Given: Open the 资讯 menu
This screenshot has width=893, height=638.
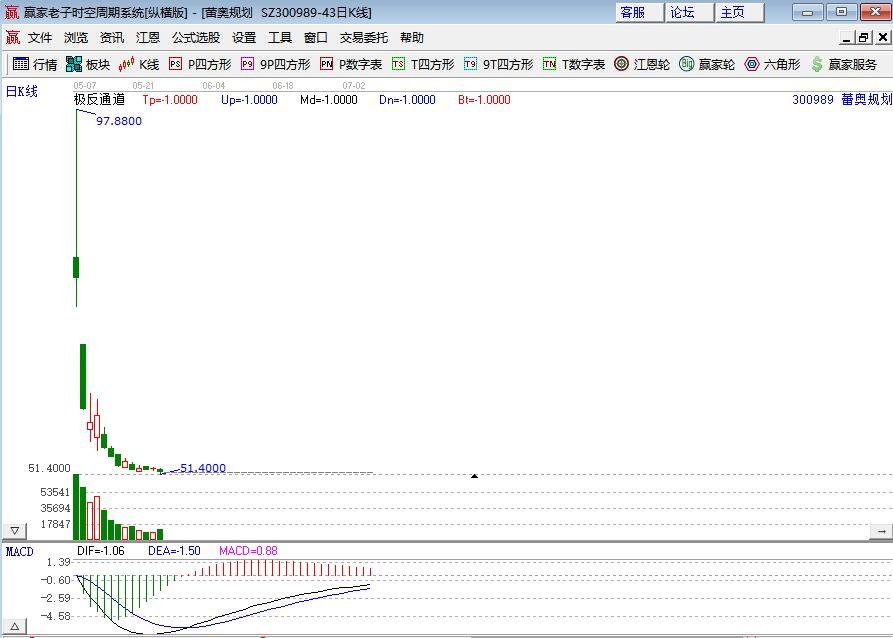Looking at the screenshot, I should (x=112, y=38).
